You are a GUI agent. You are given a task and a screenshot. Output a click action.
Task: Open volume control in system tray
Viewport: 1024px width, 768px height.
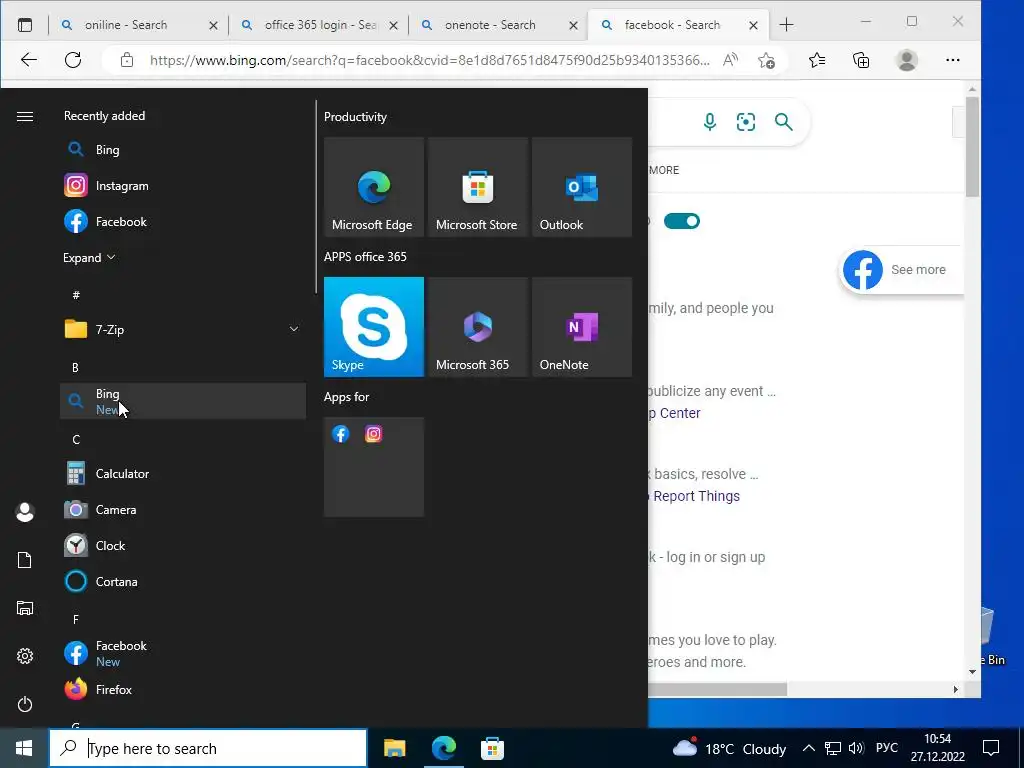coord(856,748)
